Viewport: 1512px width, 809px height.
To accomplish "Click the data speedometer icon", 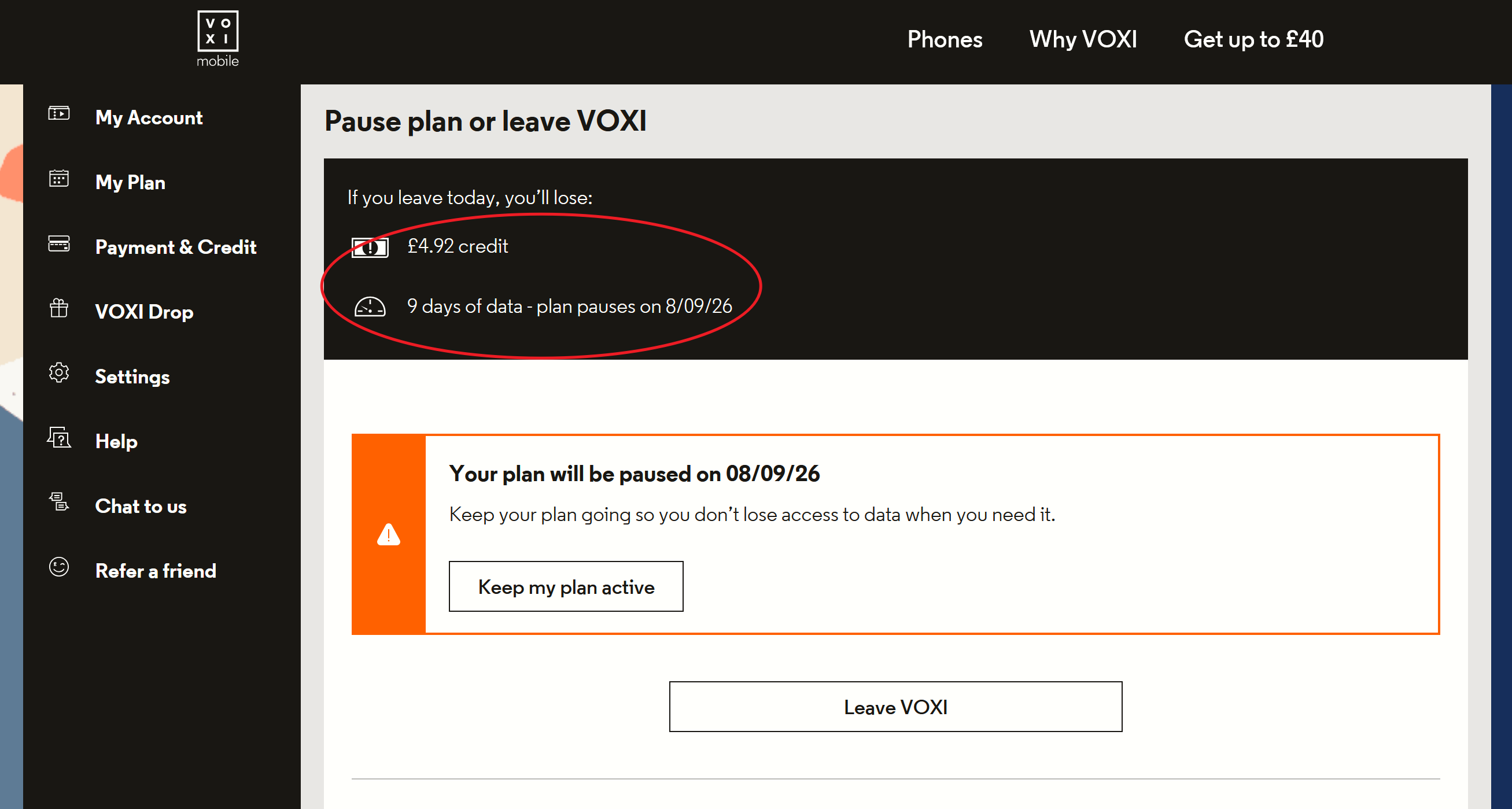I will [x=369, y=306].
